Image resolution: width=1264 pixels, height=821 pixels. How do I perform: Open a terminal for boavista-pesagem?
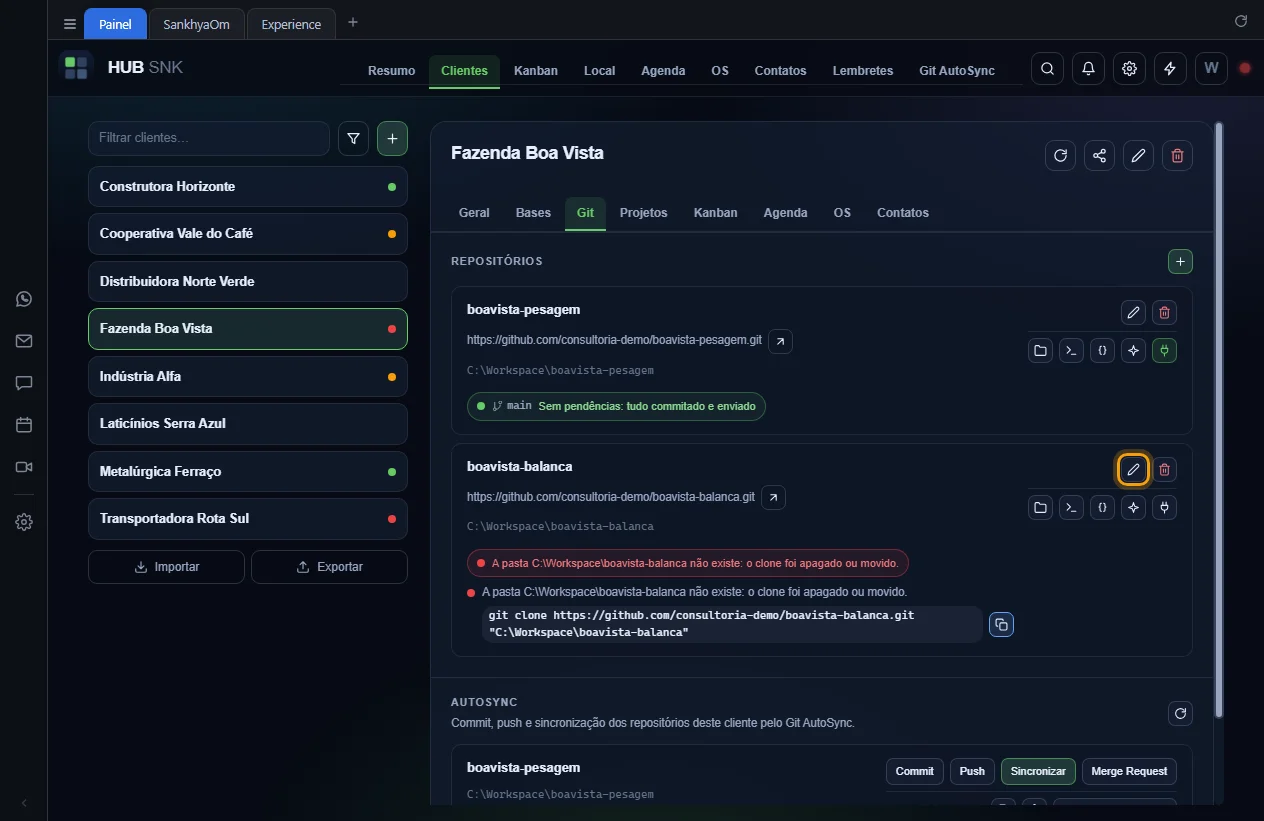[x=1071, y=351]
